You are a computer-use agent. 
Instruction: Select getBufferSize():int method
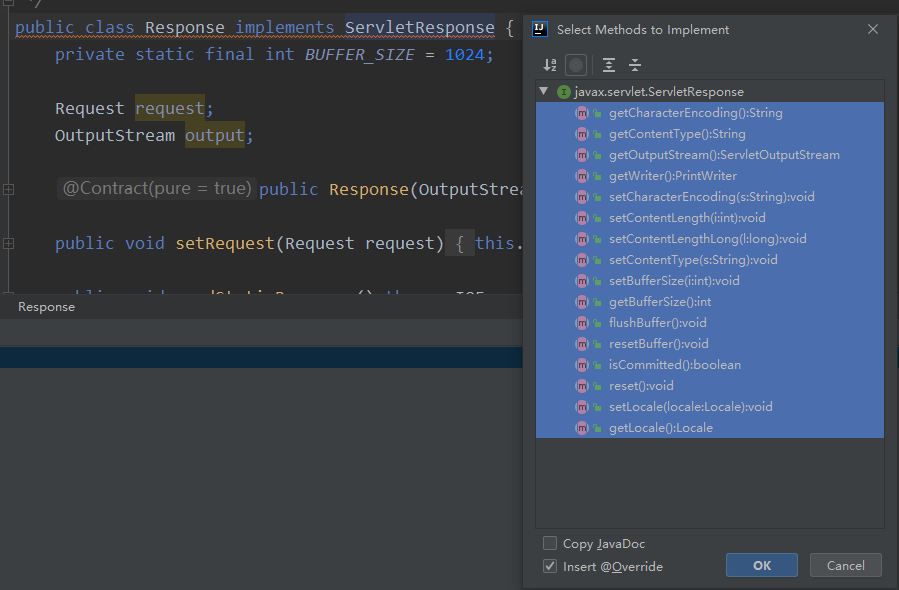pyautogui.click(x=710, y=302)
